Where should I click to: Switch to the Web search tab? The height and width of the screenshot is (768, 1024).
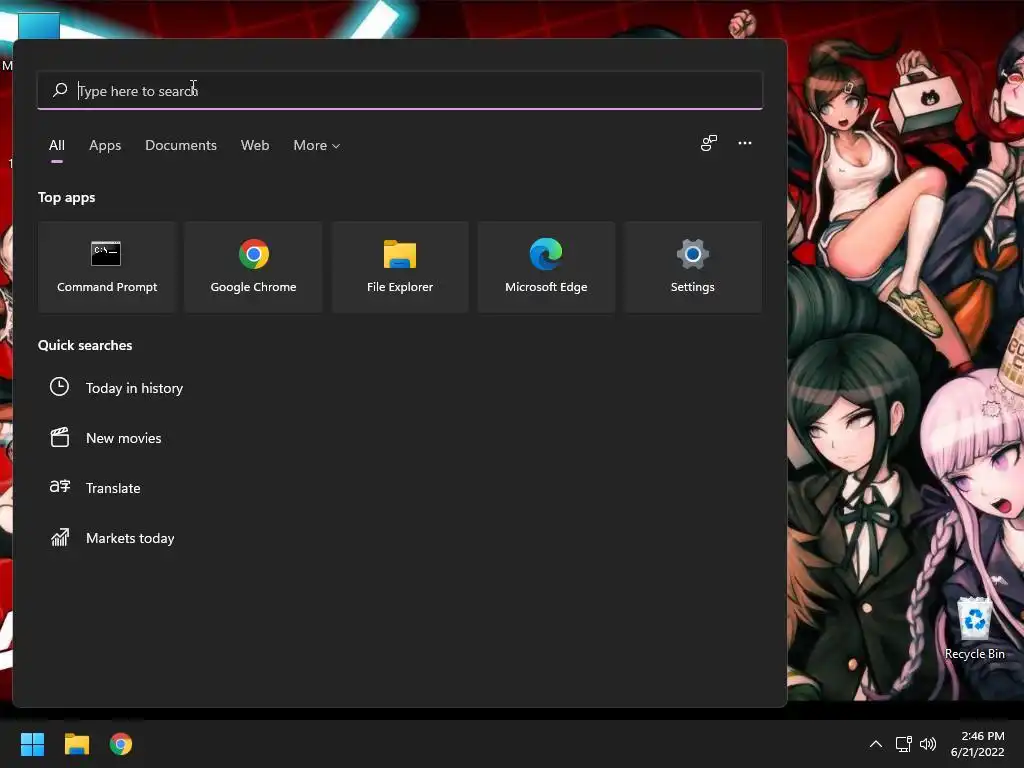click(x=255, y=146)
